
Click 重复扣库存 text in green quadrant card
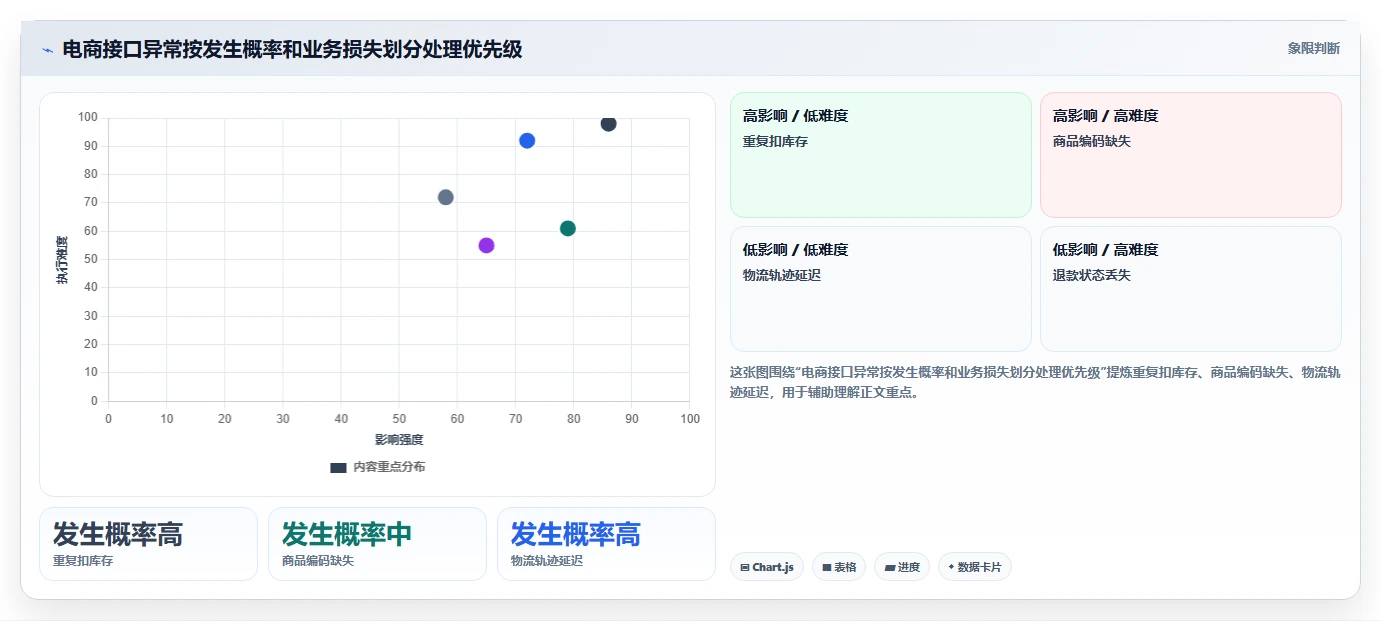click(x=775, y=142)
